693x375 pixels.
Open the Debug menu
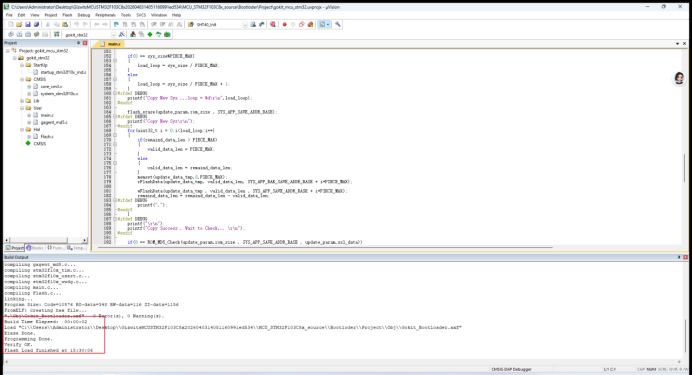tap(84, 15)
